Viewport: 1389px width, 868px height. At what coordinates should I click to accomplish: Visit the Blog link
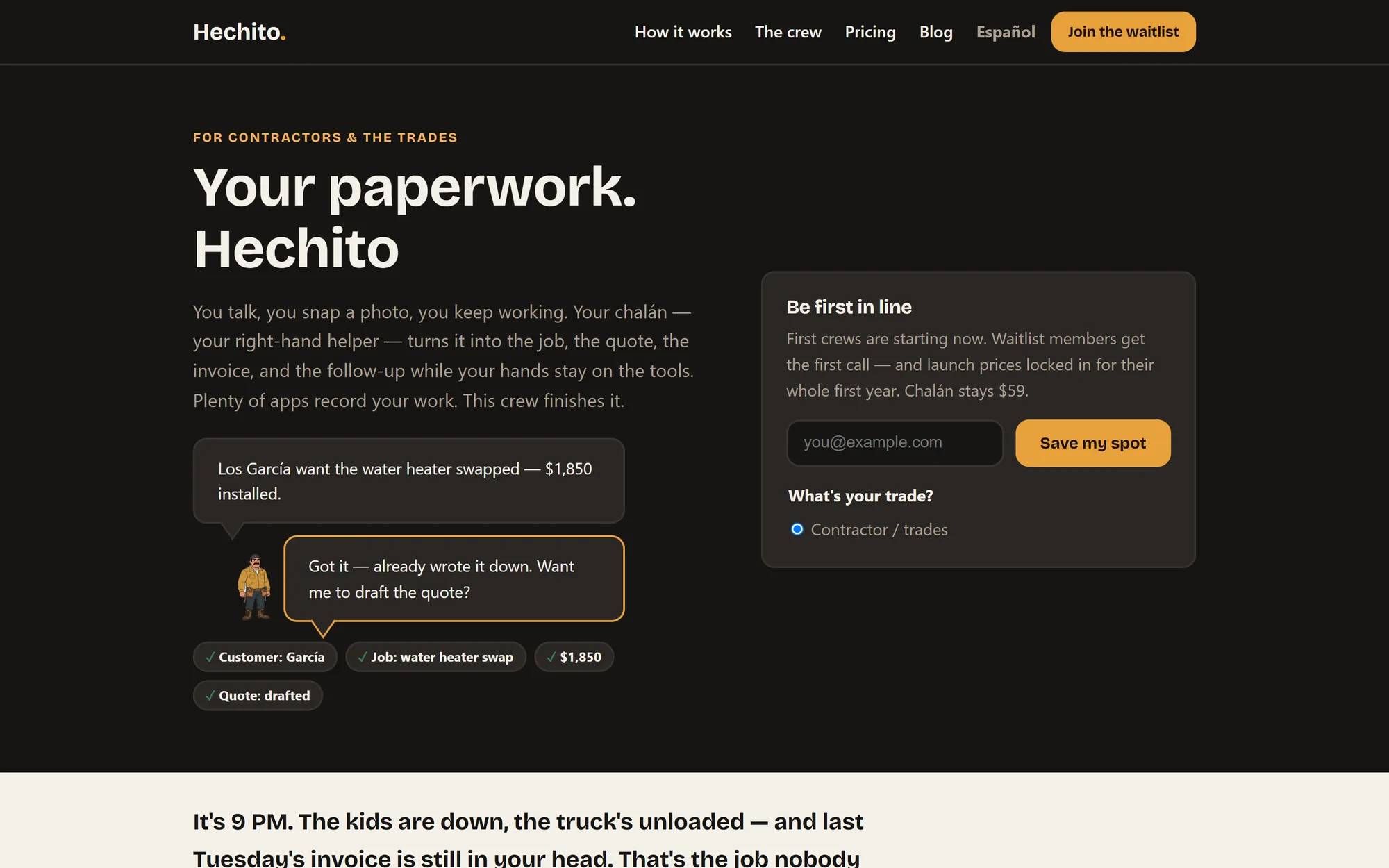click(935, 32)
